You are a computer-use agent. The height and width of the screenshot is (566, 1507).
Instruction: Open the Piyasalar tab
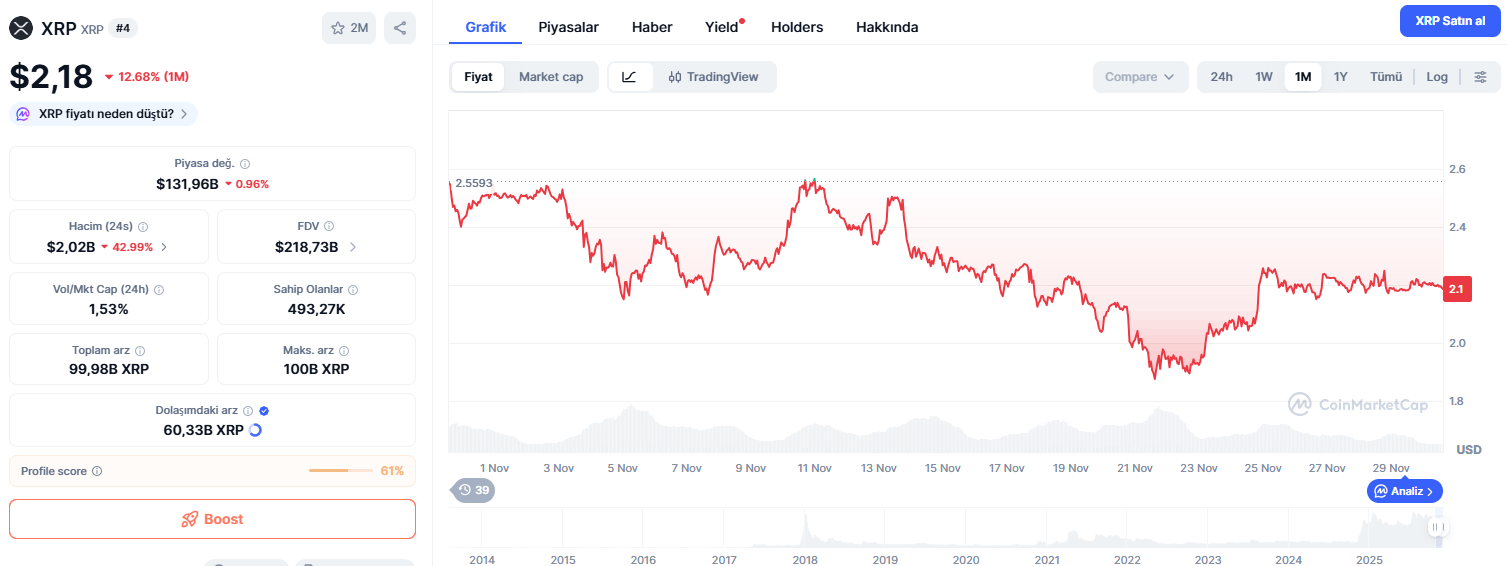pyautogui.click(x=568, y=27)
